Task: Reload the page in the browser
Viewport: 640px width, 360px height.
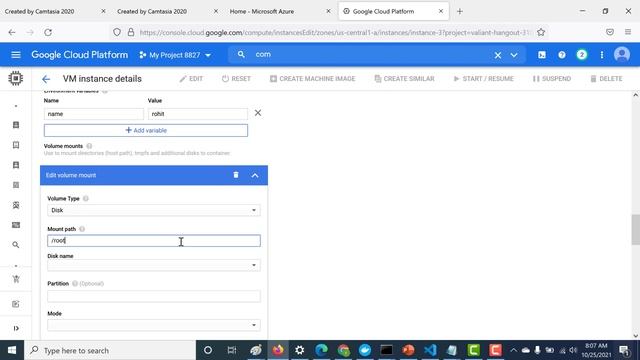Action: point(48,32)
